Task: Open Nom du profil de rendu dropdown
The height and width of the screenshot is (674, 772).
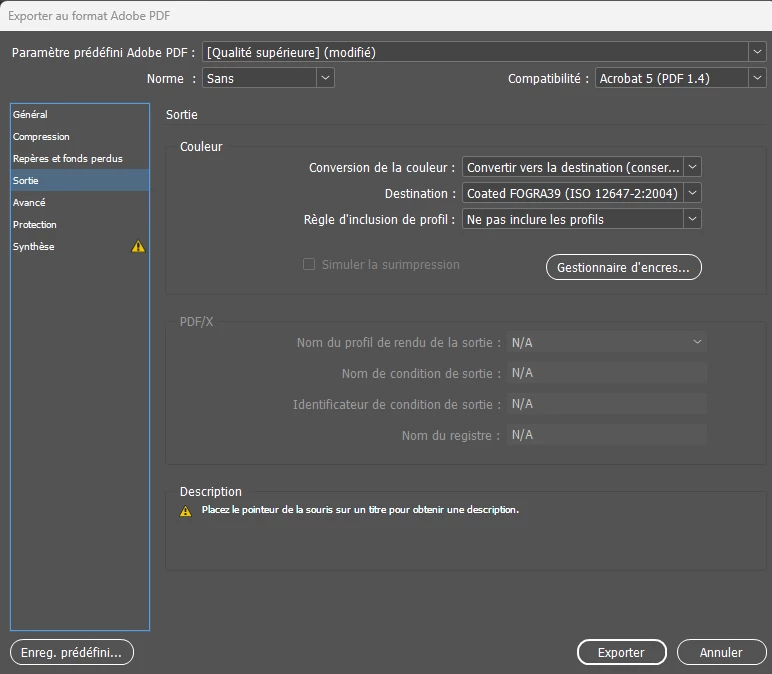Action: (607, 342)
